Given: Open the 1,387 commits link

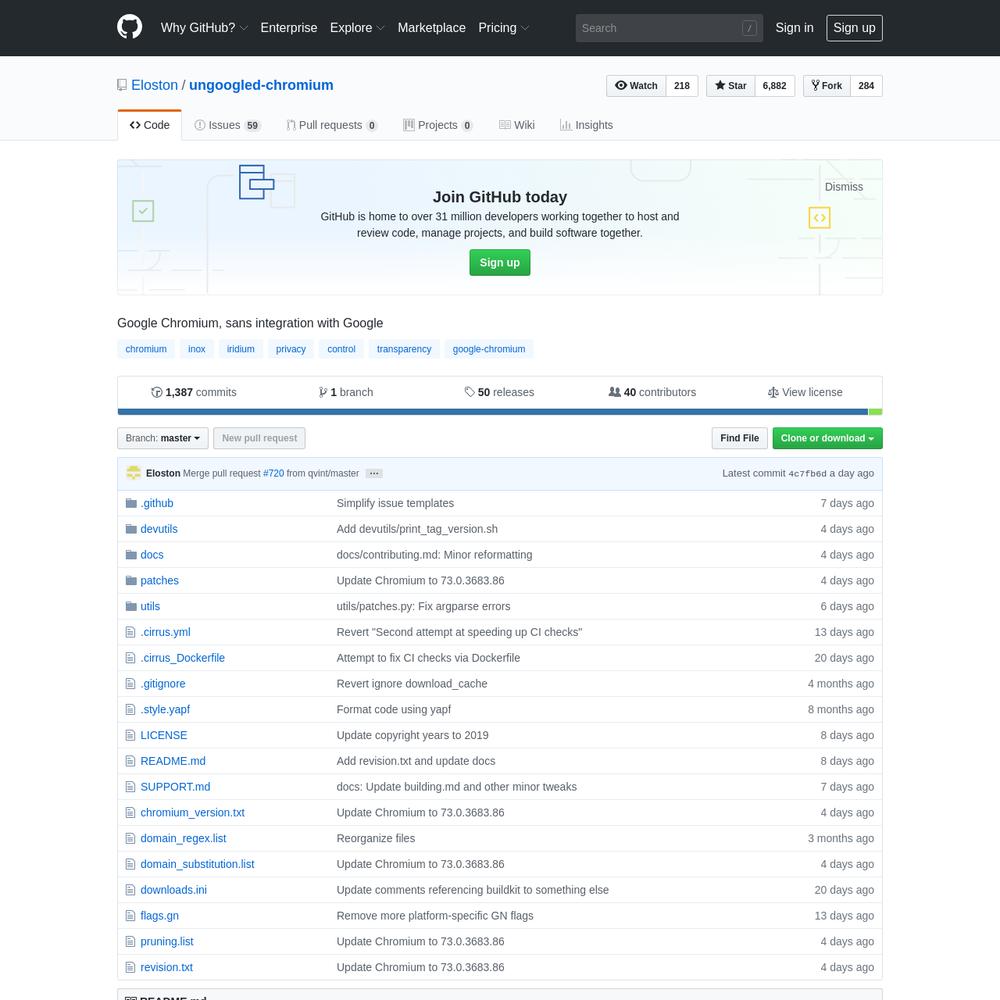Looking at the screenshot, I should tap(194, 392).
